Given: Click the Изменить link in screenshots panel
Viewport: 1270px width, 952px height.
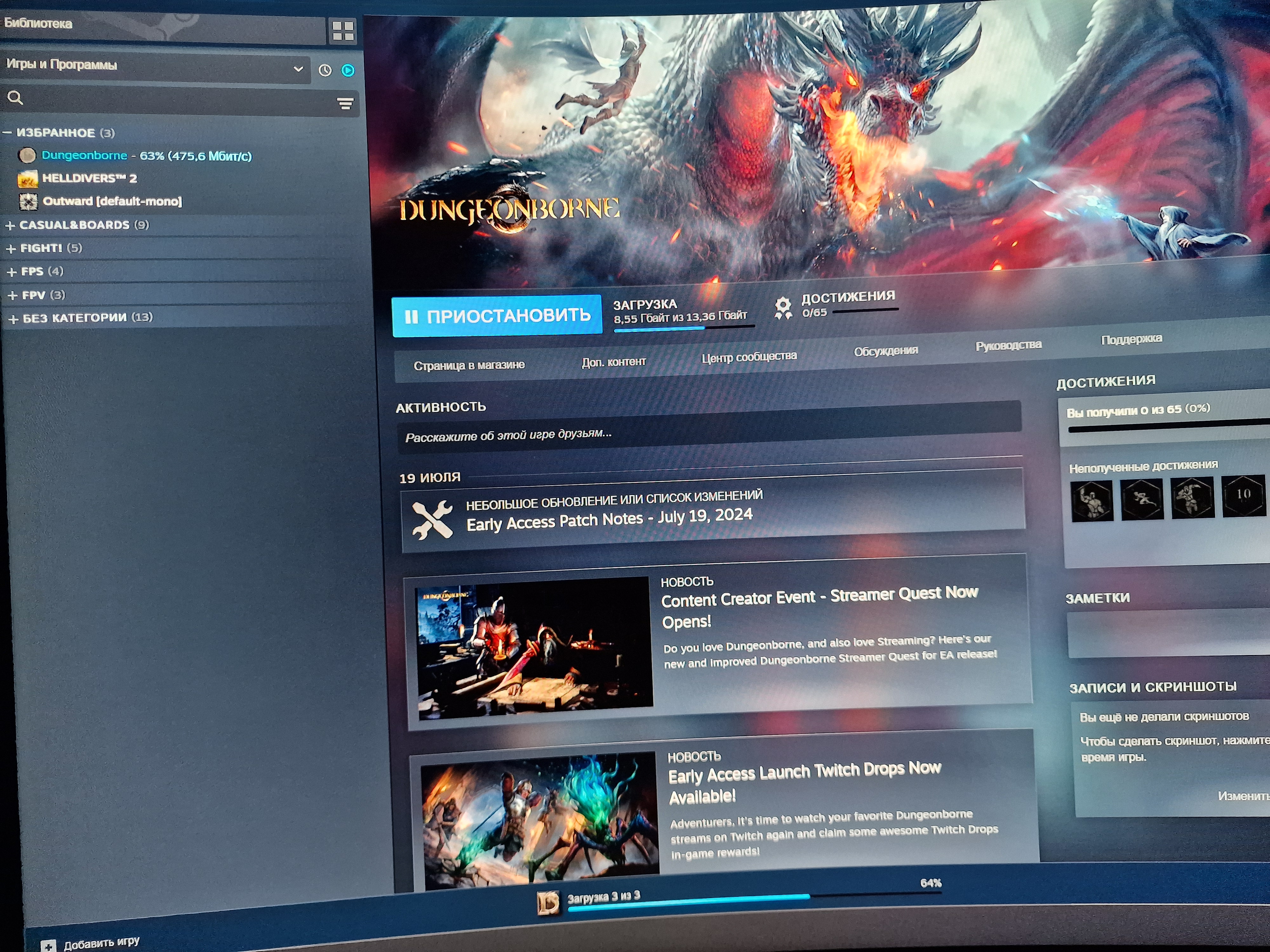Looking at the screenshot, I should 1244,796.
